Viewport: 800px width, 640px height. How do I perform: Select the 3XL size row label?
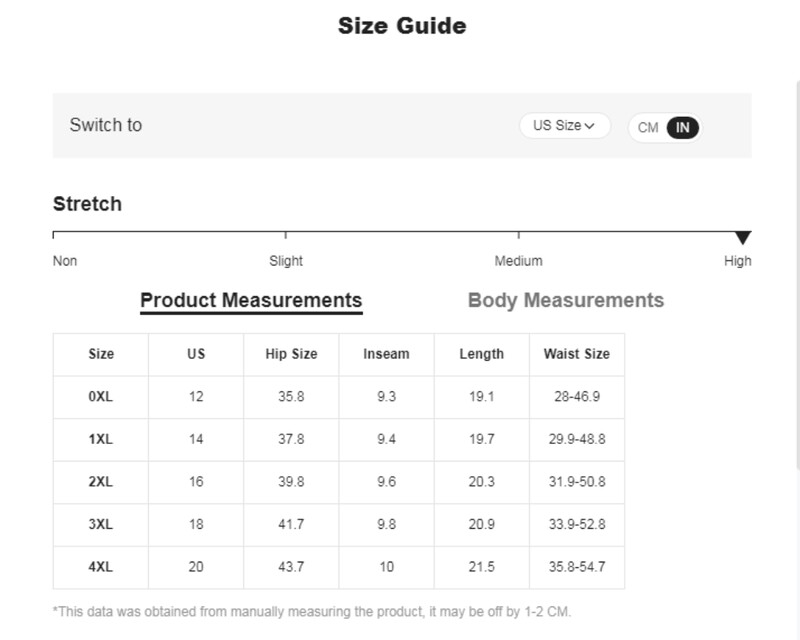point(101,524)
